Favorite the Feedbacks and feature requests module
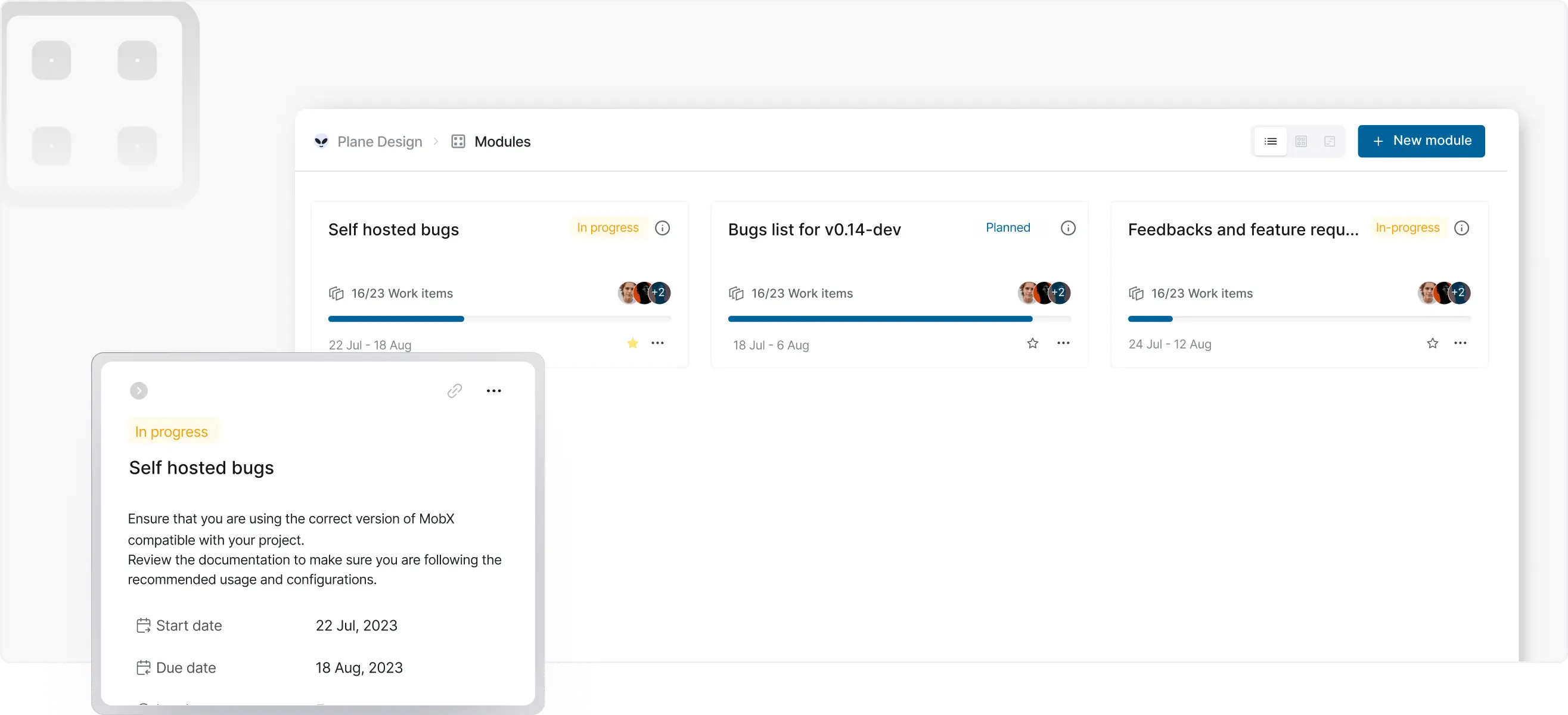The image size is (1568, 715). point(1432,343)
